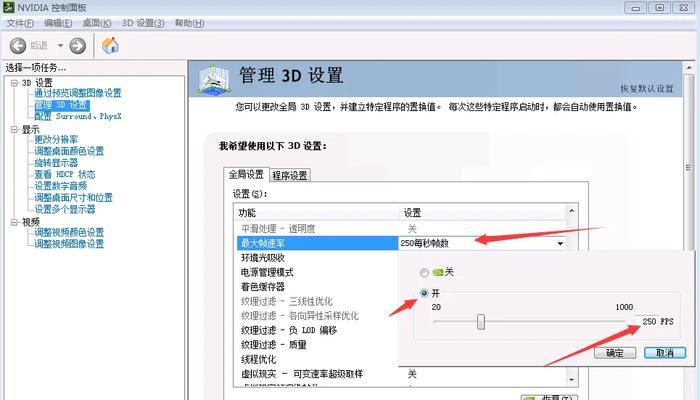Click main panel scrollbar up arrow
Screen dimensions: 700x400
(689, 68)
